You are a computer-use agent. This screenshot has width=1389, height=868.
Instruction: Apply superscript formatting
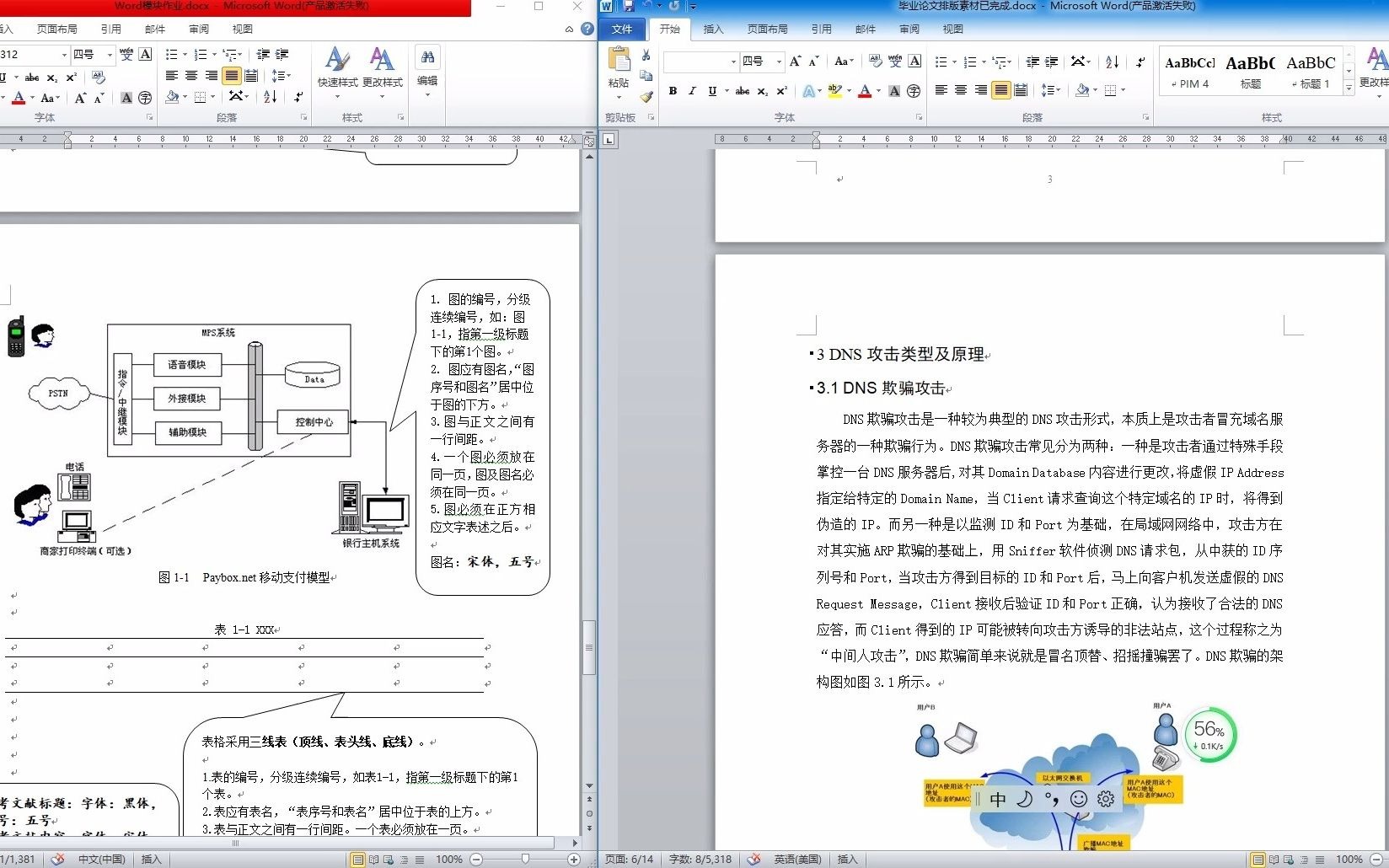tap(781, 90)
